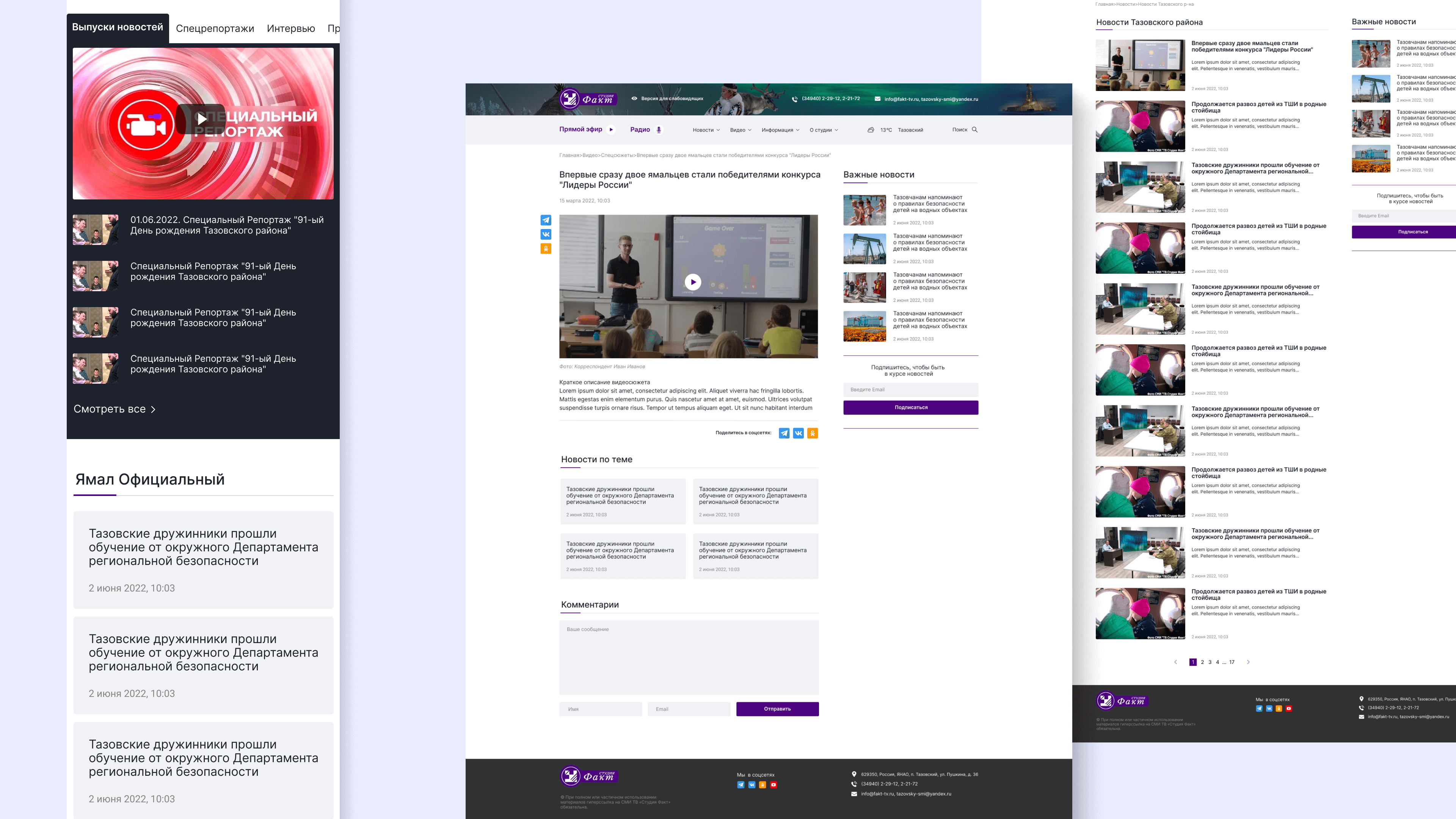Click YouTube icon in center footer
This screenshot has height=819, width=1456.
pyautogui.click(x=773, y=784)
